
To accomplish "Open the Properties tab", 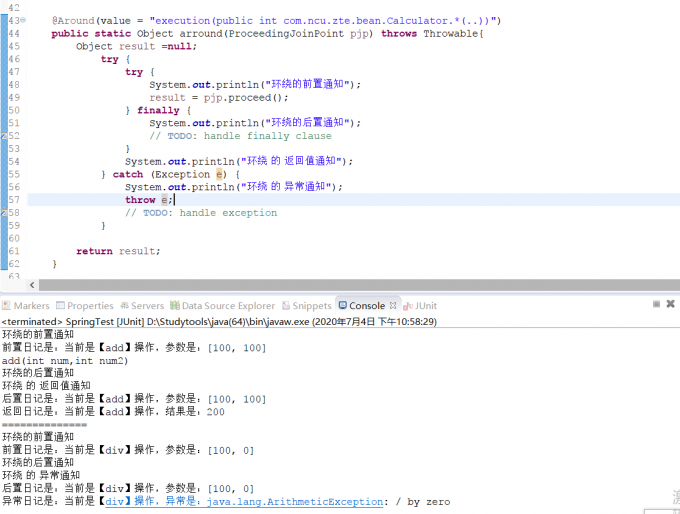I will 85,305.
